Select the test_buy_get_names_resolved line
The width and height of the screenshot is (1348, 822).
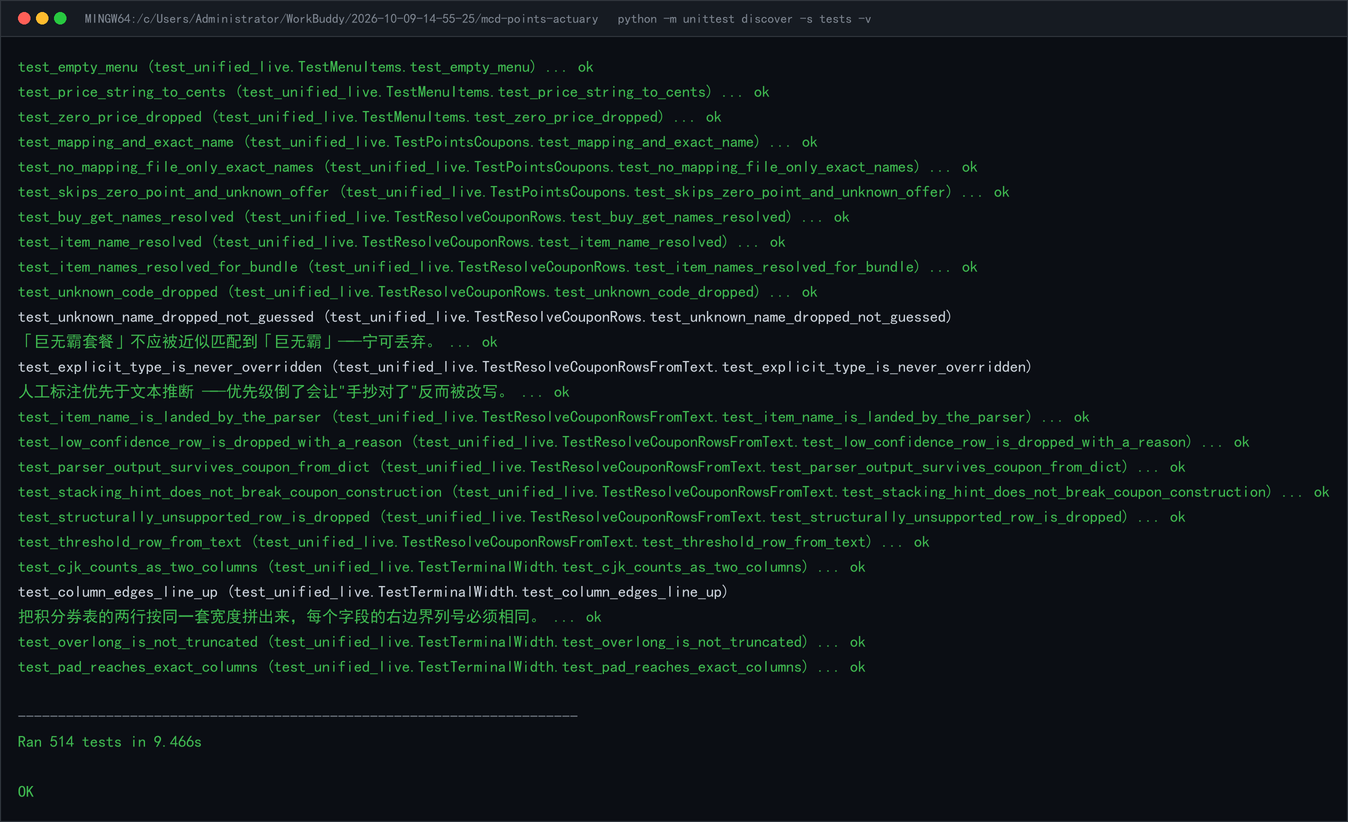pyautogui.click(x=433, y=217)
